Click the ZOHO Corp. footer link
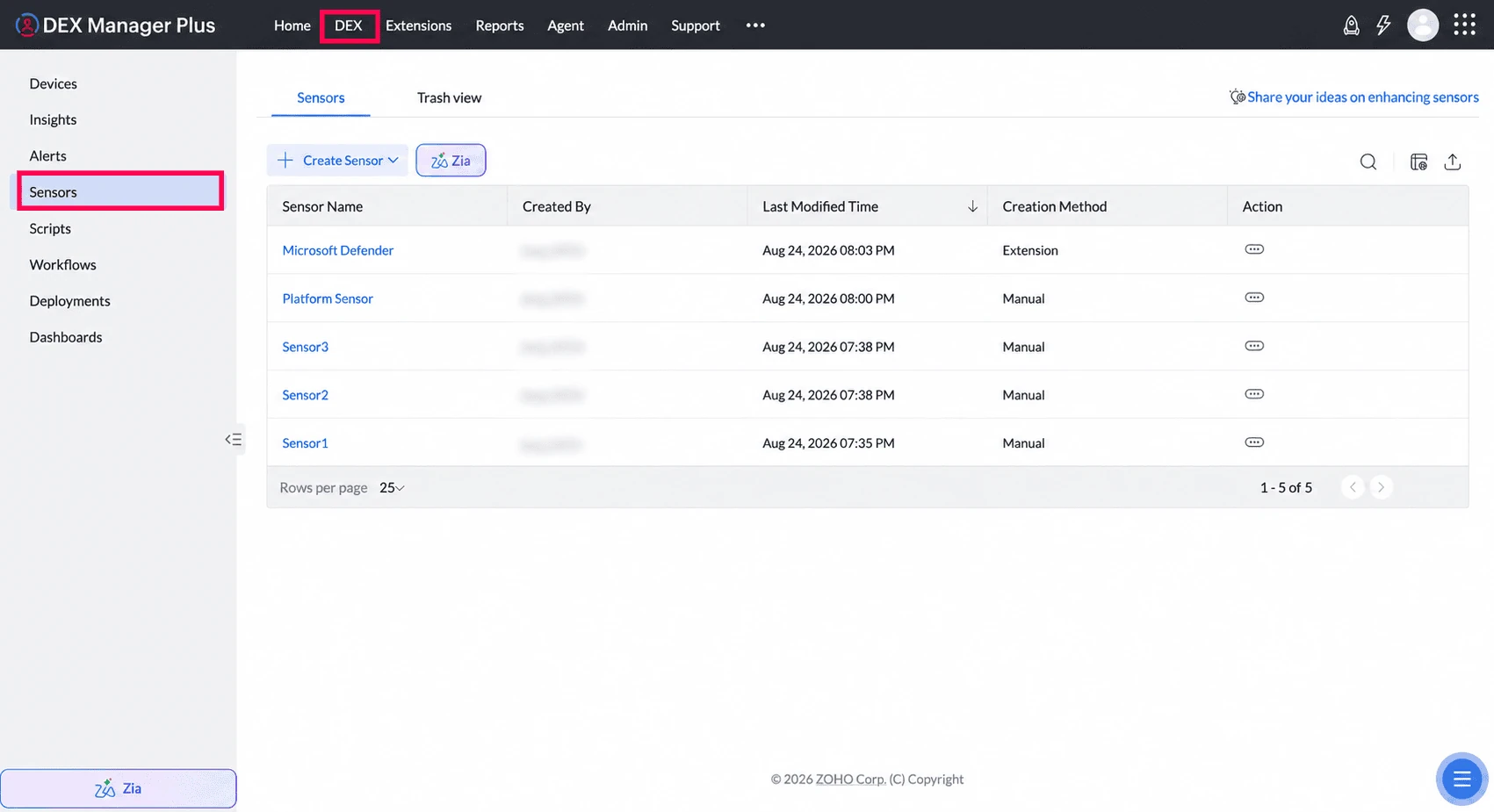Viewport: 1494px width, 812px height. 850,779
